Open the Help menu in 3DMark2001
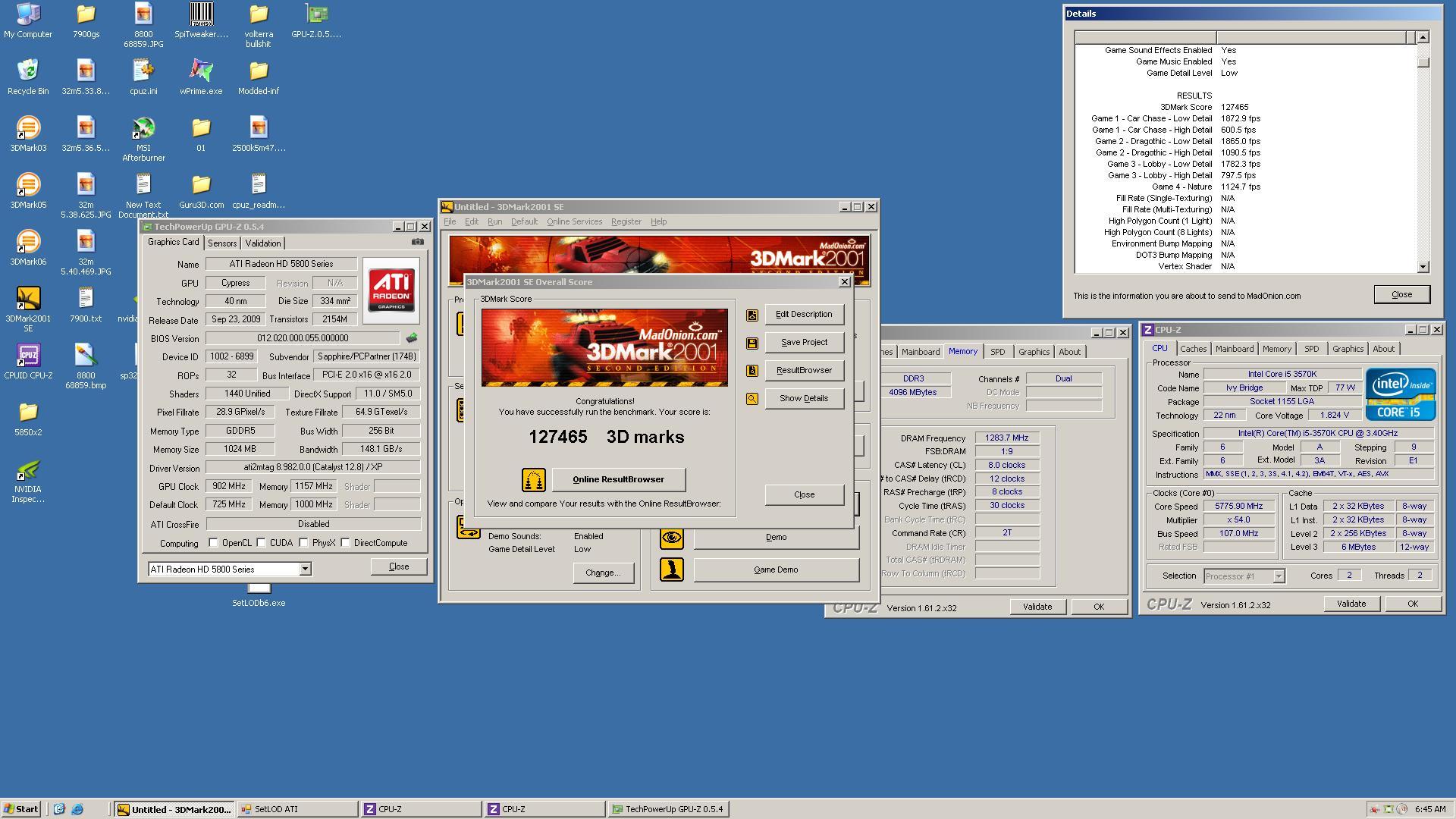 [658, 221]
